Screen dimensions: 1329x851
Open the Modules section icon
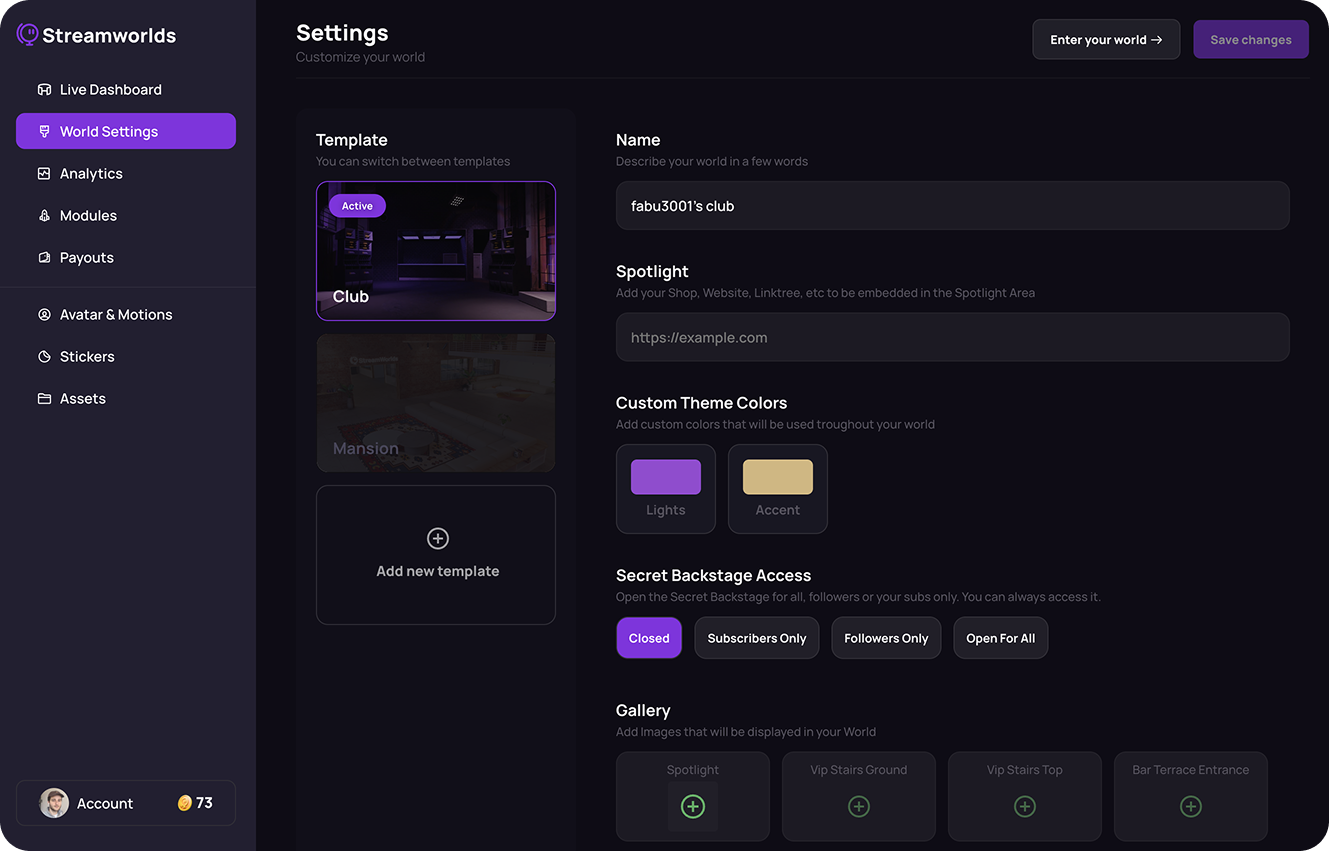click(44, 215)
